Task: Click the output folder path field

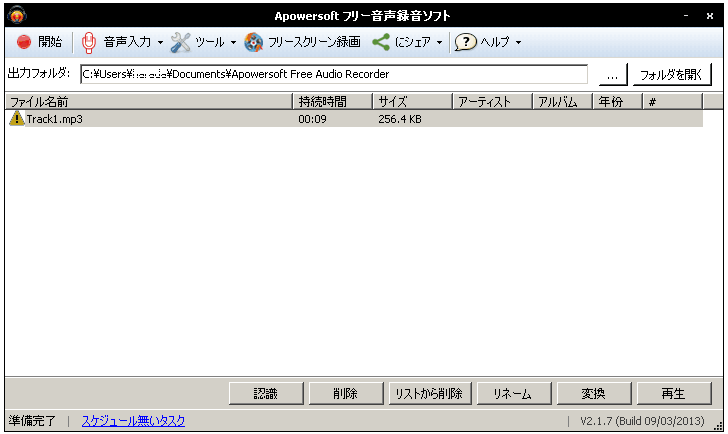Action: pyautogui.click(x=334, y=74)
